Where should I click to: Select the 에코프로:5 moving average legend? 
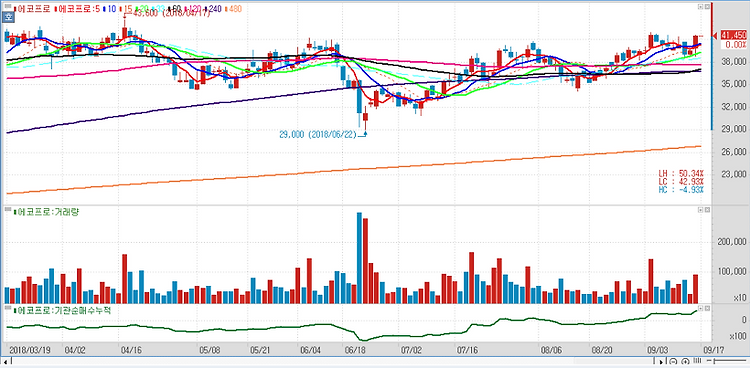[77, 9]
